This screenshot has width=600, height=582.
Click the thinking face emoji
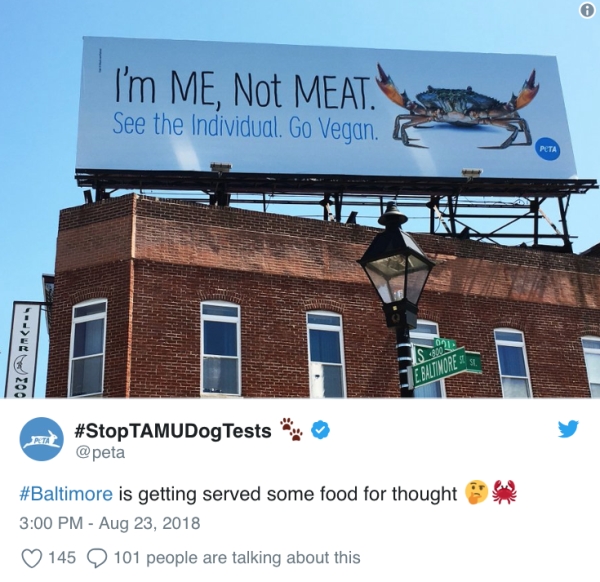pos(476,493)
